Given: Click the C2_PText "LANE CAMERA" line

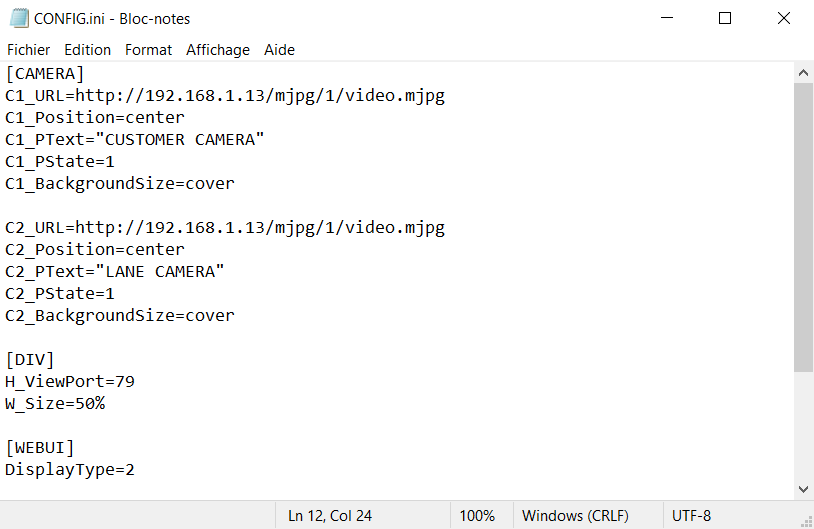Looking at the screenshot, I should [115, 271].
